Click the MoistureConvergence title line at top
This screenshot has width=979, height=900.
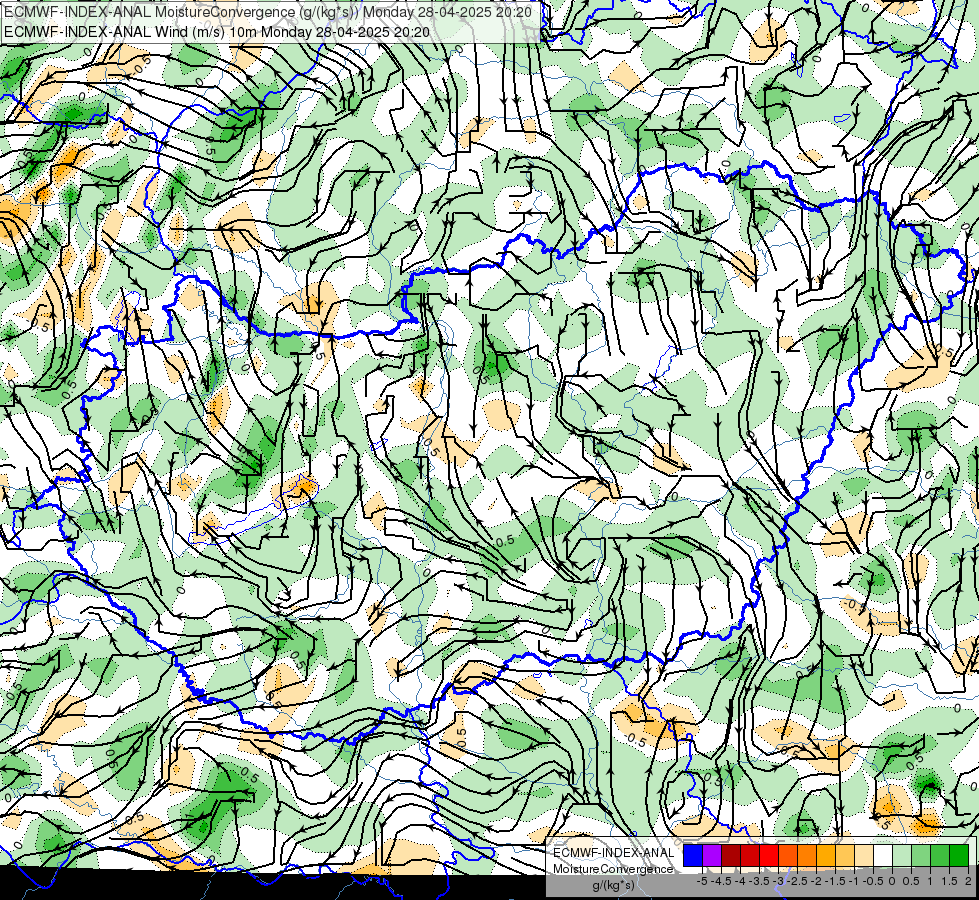[268, 12]
